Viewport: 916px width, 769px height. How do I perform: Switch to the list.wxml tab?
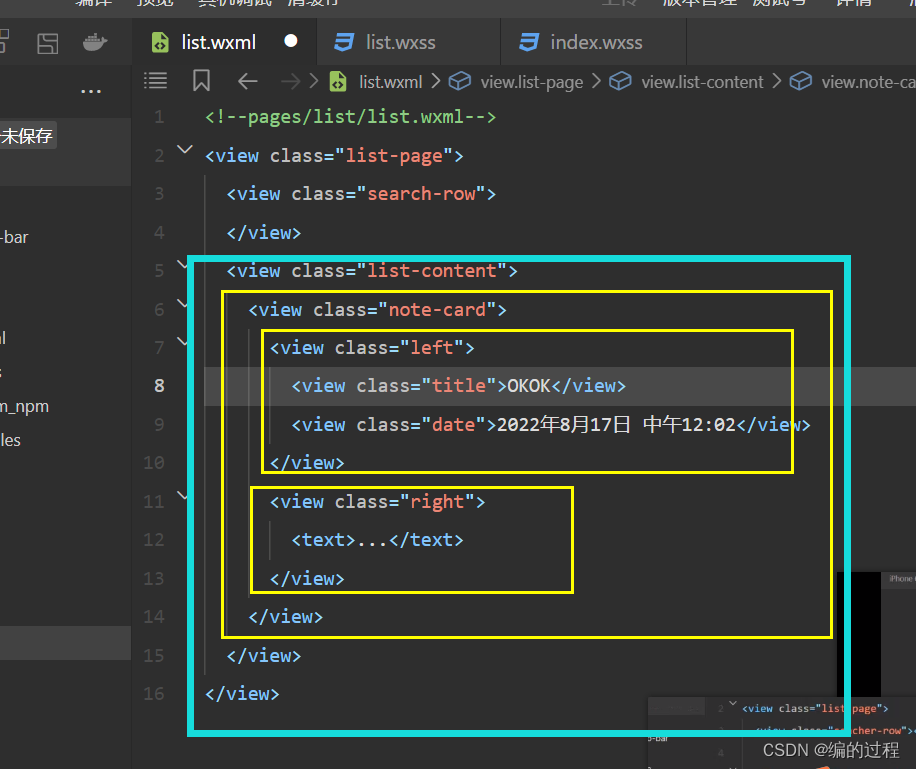[224, 42]
